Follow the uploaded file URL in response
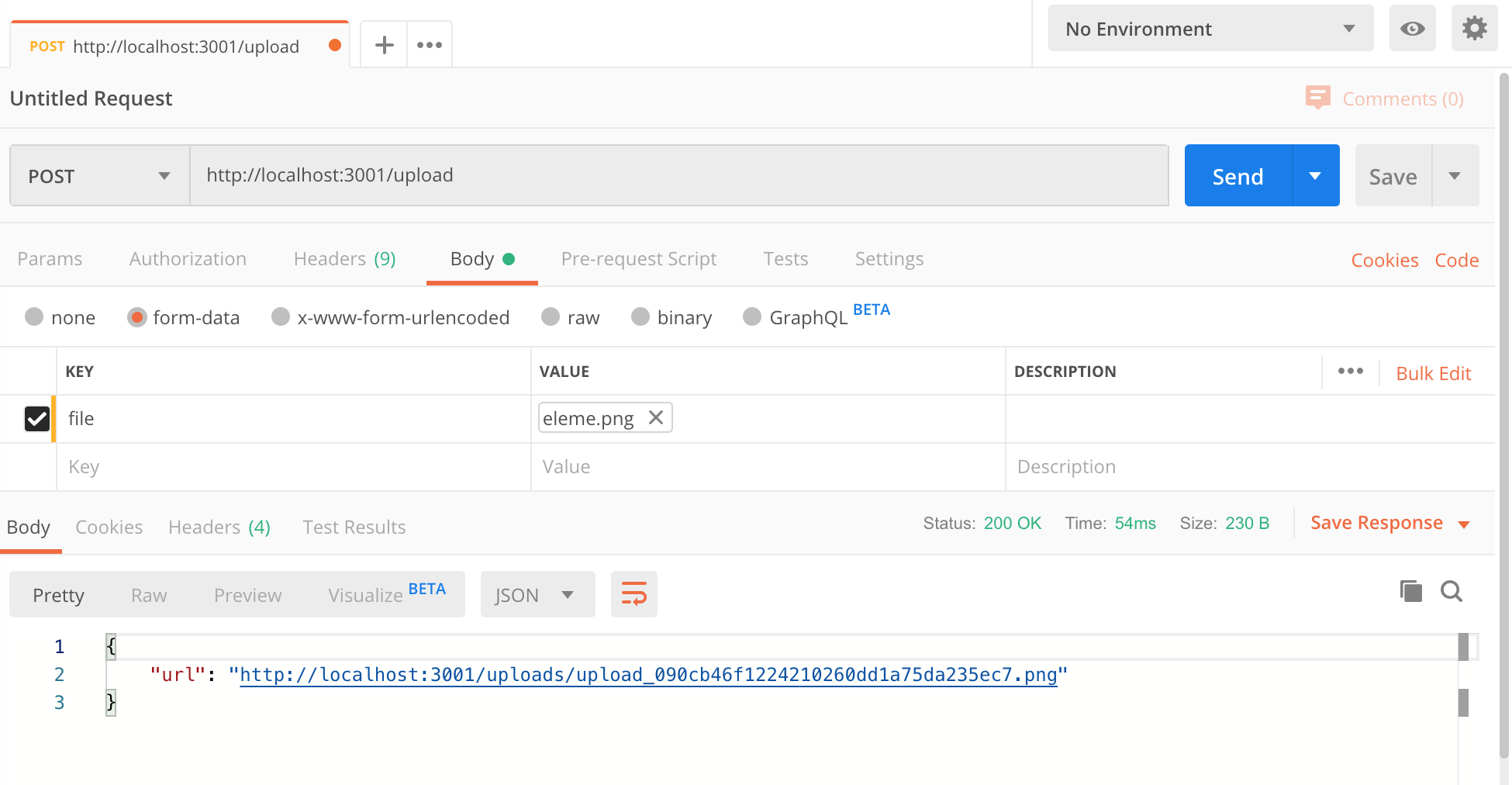This screenshot has height=785, width=1512. [x=650, y=674]
